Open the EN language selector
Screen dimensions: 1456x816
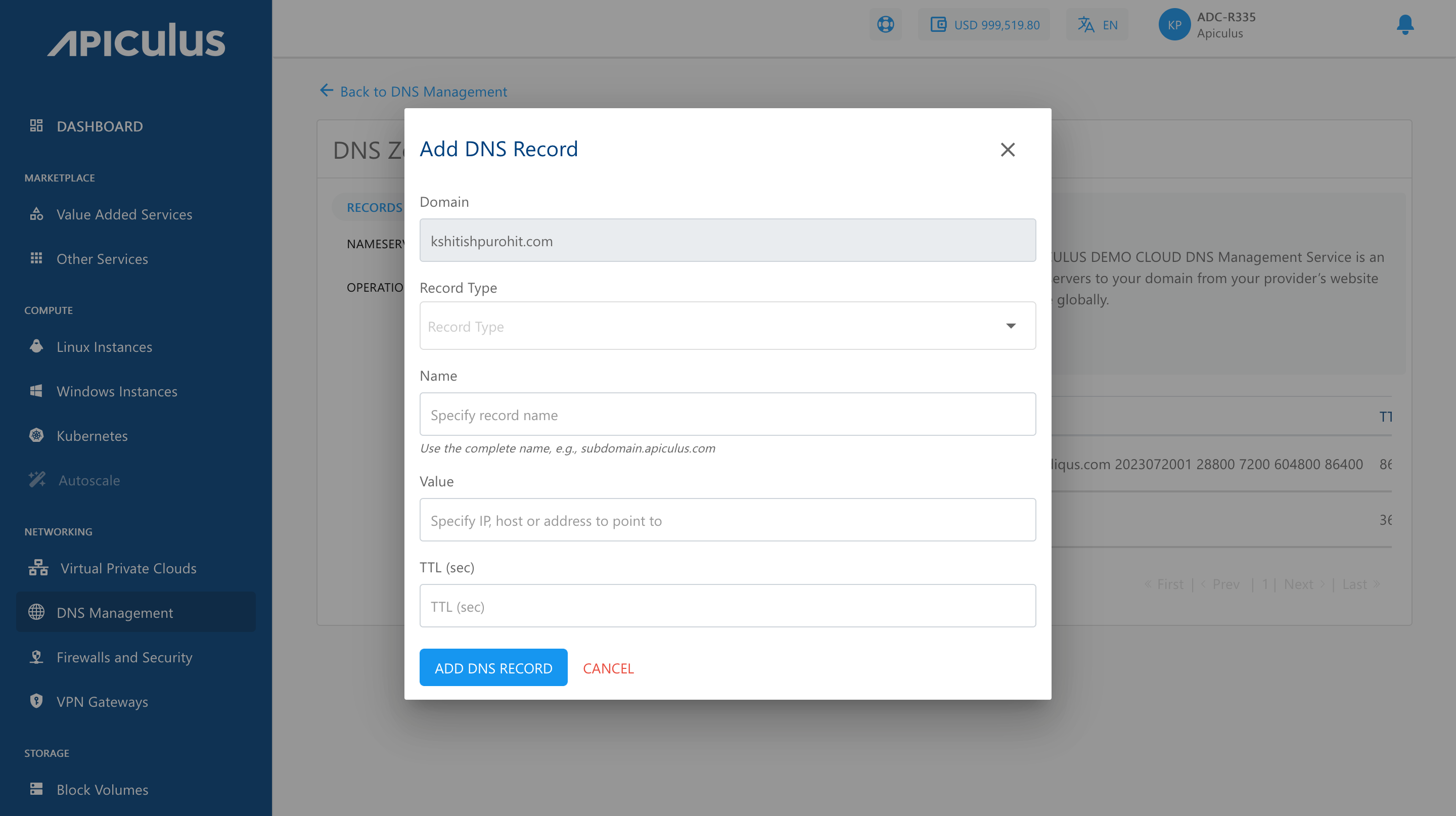click(x=1097, y=24)
